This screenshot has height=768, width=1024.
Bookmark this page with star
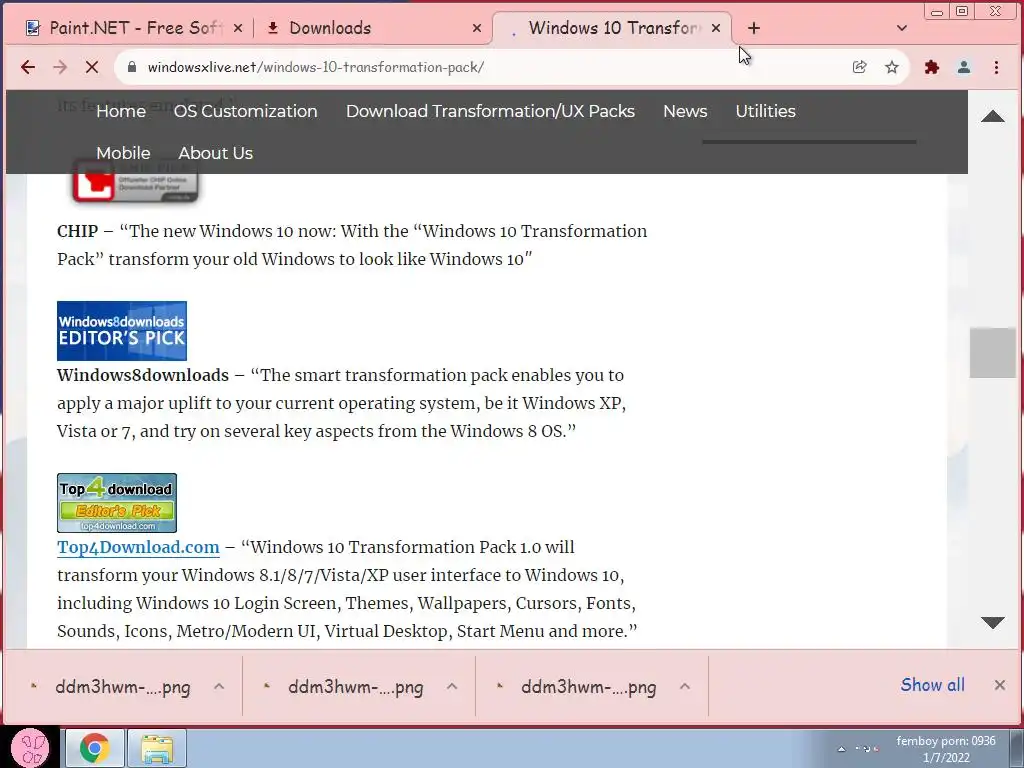891,67
